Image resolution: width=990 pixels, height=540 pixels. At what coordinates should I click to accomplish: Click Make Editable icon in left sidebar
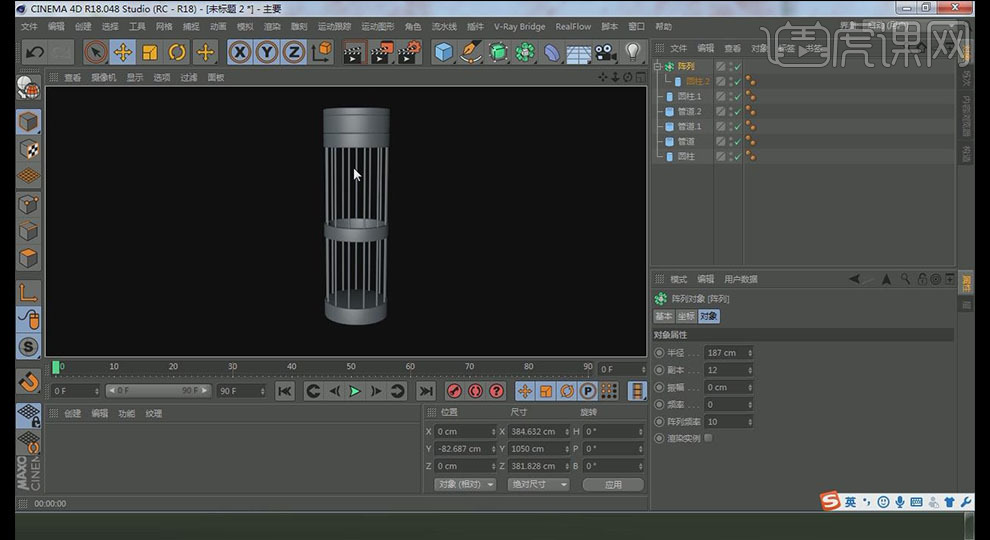(x=28, y=88)
